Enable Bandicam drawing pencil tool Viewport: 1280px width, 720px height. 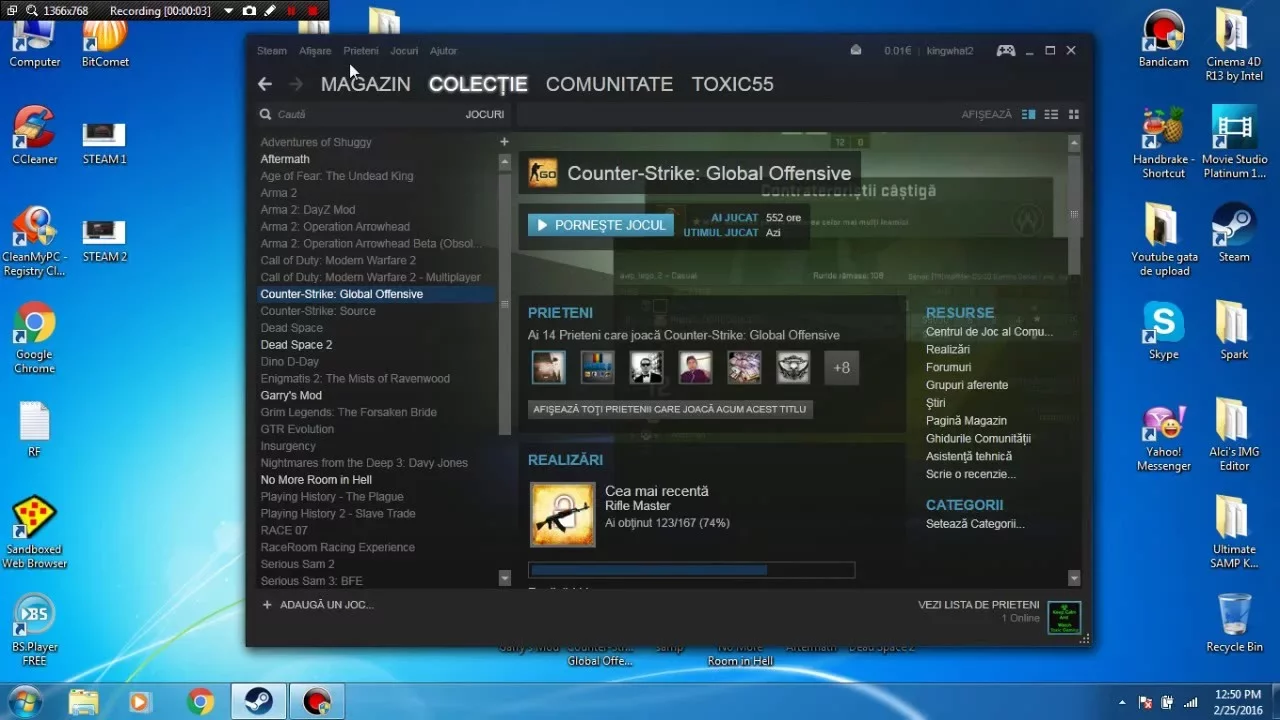coord(270,11)
